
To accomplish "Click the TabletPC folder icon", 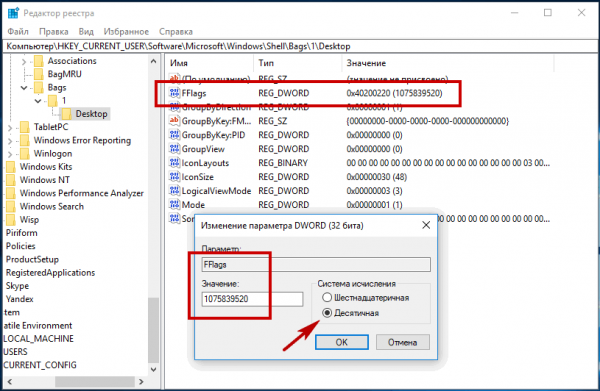I will (25, 127).
